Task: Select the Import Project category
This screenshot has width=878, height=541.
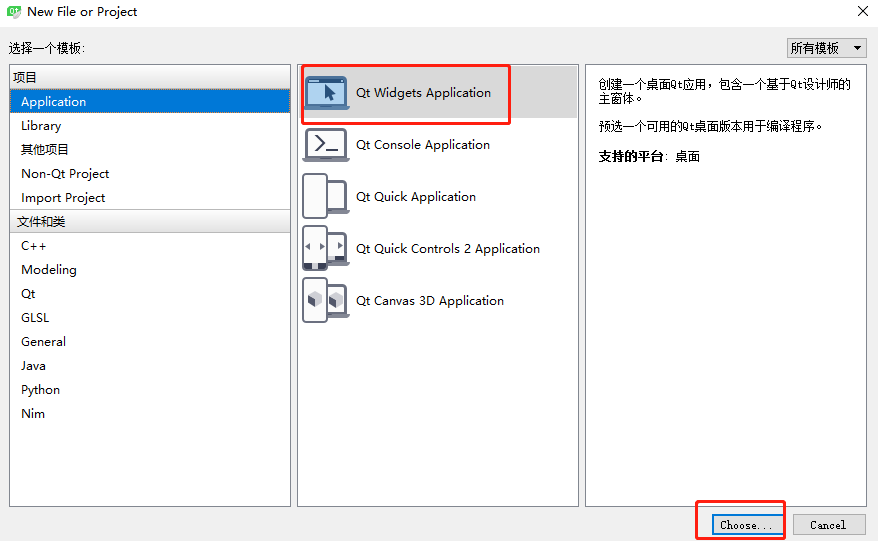Action: tap(150, 198)
